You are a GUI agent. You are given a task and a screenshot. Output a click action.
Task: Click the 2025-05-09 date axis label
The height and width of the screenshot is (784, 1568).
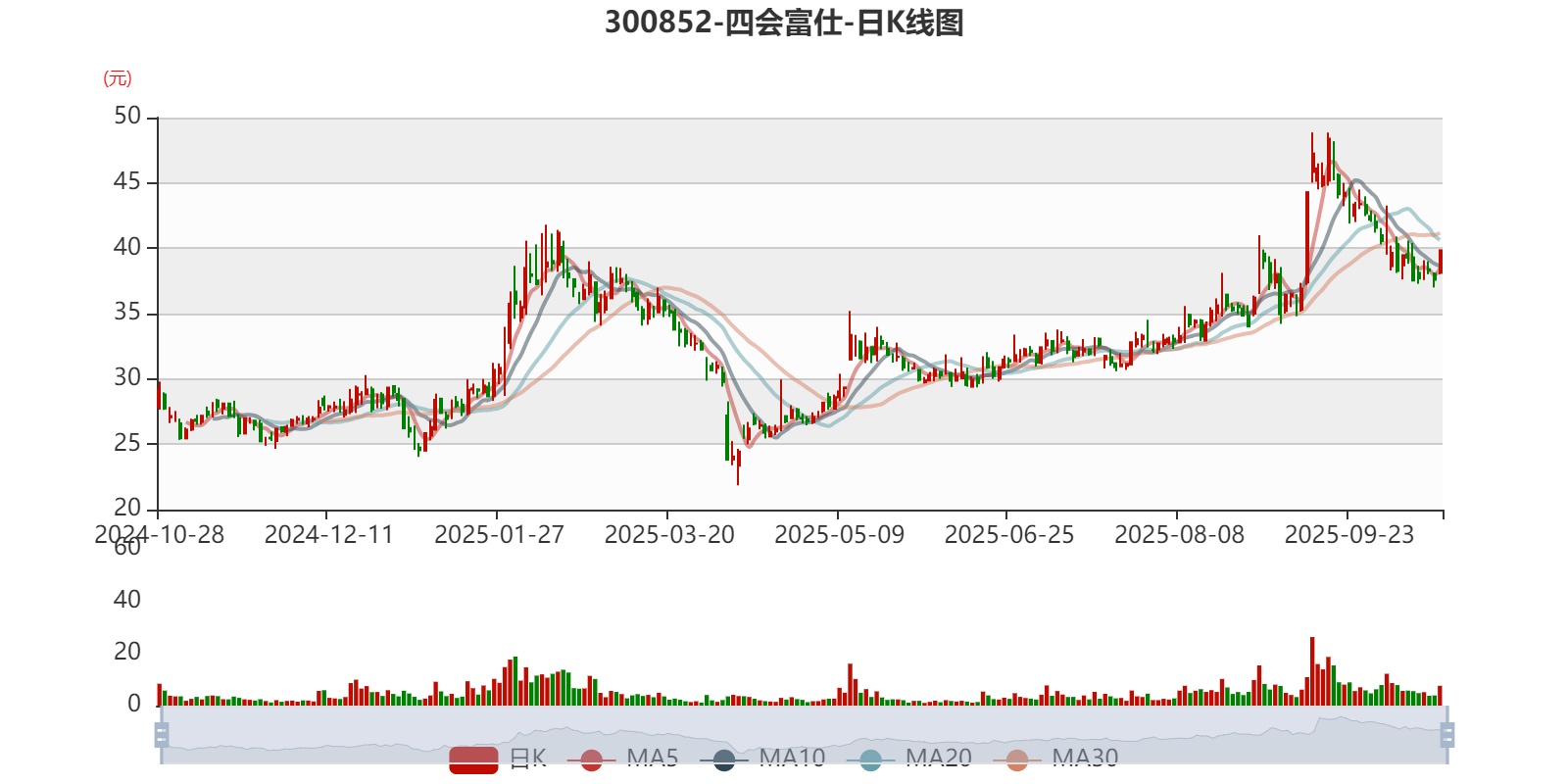click(x=839, y=535)
